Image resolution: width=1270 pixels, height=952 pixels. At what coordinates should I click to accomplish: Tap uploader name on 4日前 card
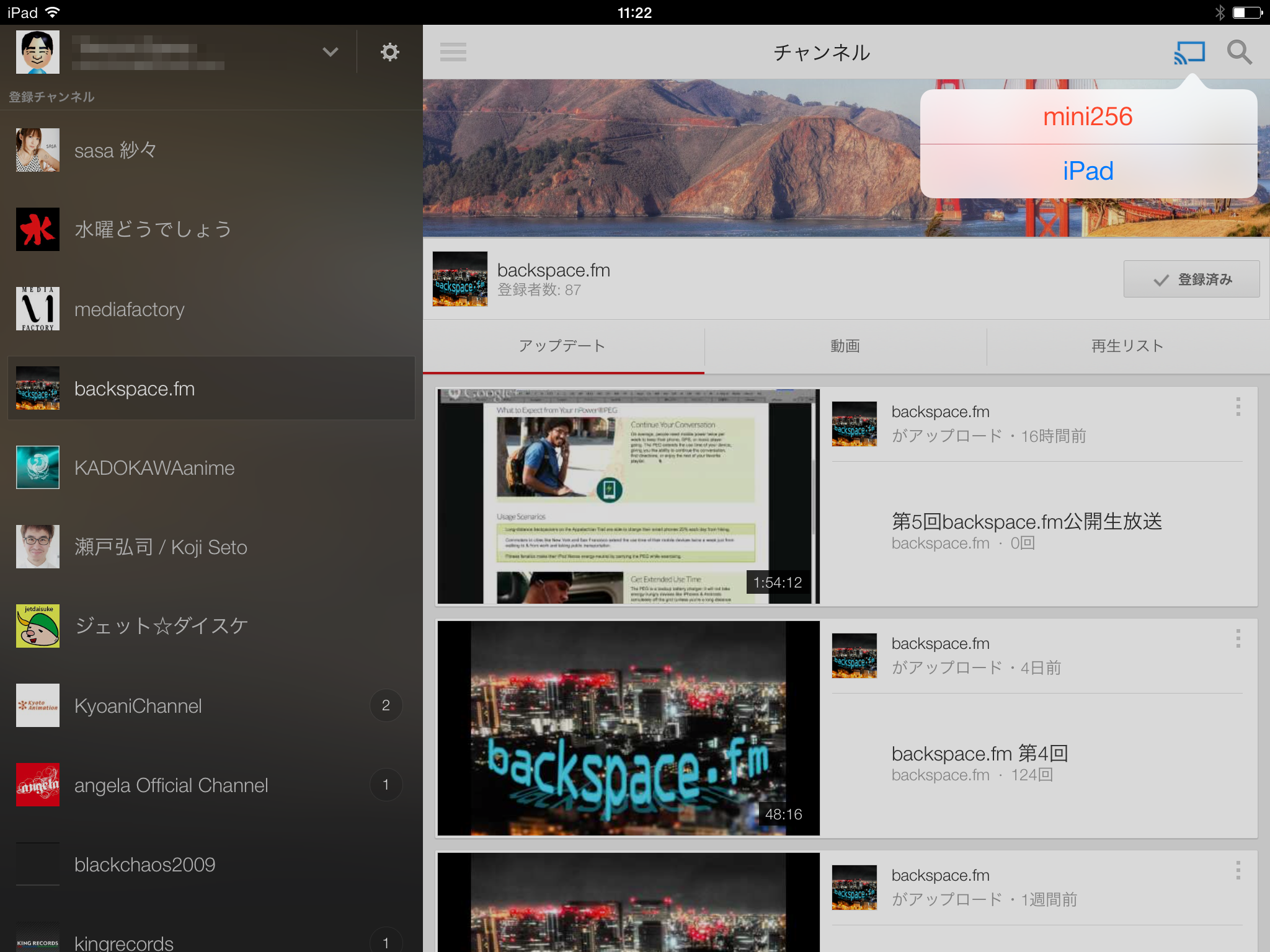941,643
